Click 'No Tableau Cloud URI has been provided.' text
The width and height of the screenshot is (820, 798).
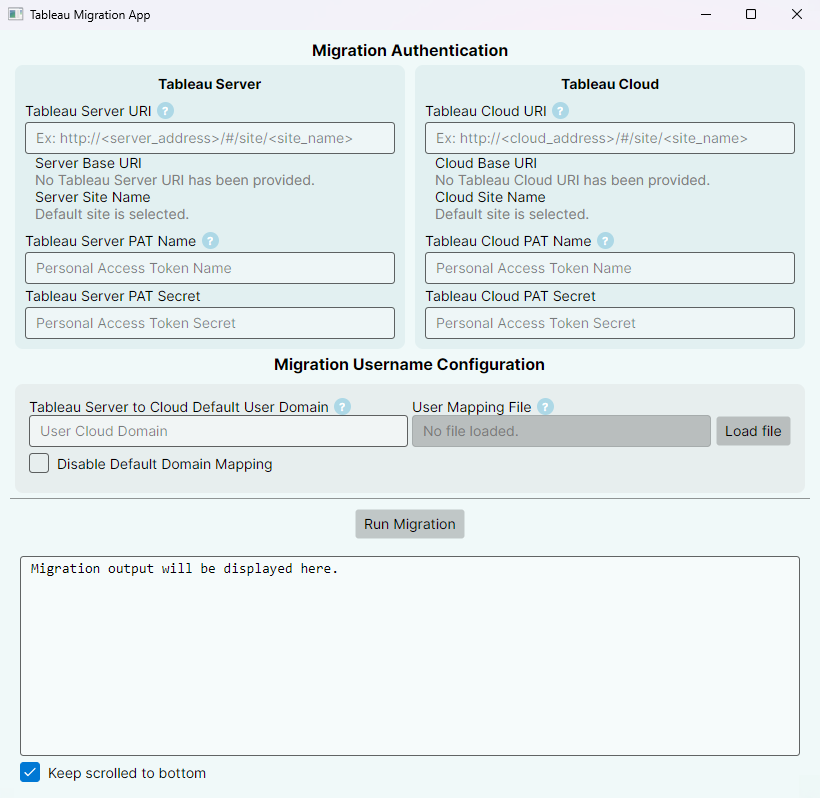573,180
